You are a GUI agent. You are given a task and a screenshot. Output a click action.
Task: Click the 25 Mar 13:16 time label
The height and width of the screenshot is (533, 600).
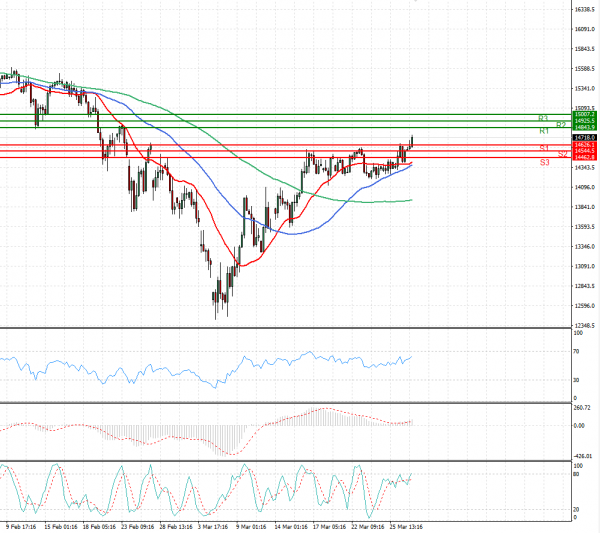point(406,527)
